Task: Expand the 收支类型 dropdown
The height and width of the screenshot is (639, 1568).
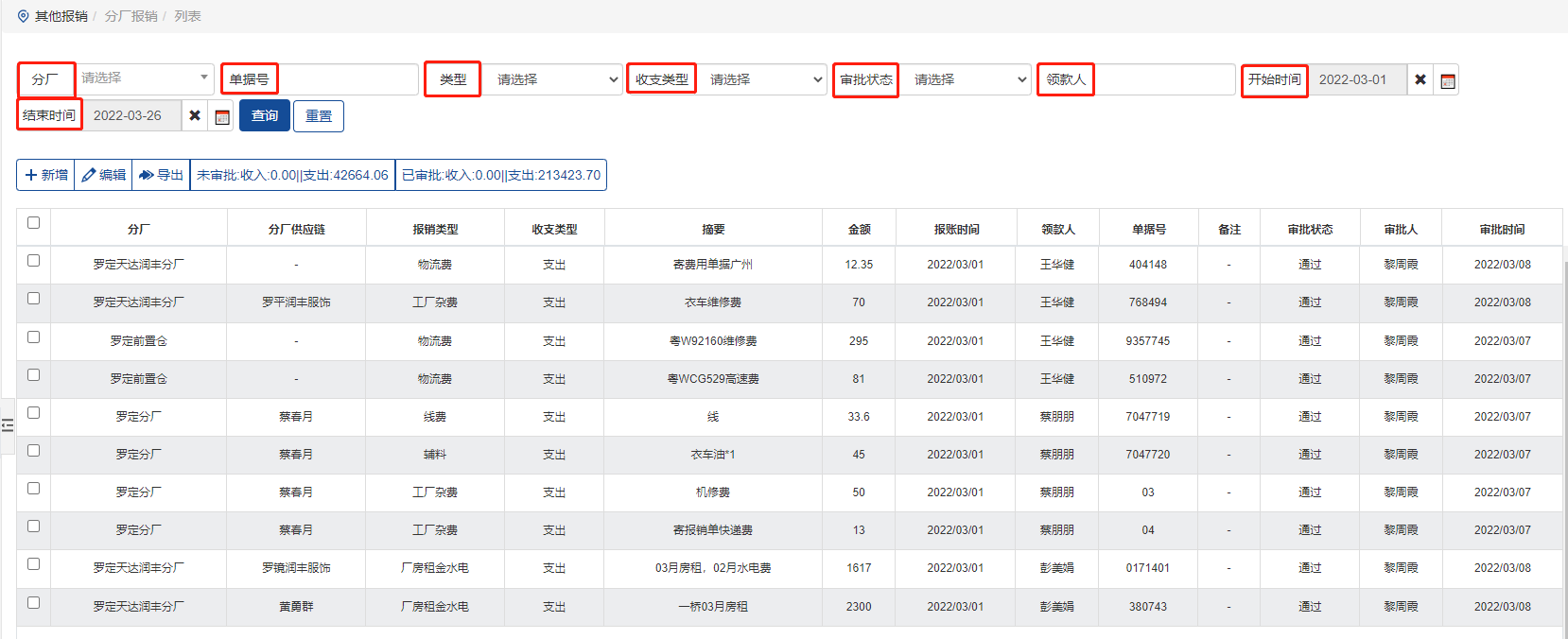Action: [x=763, y=79]
